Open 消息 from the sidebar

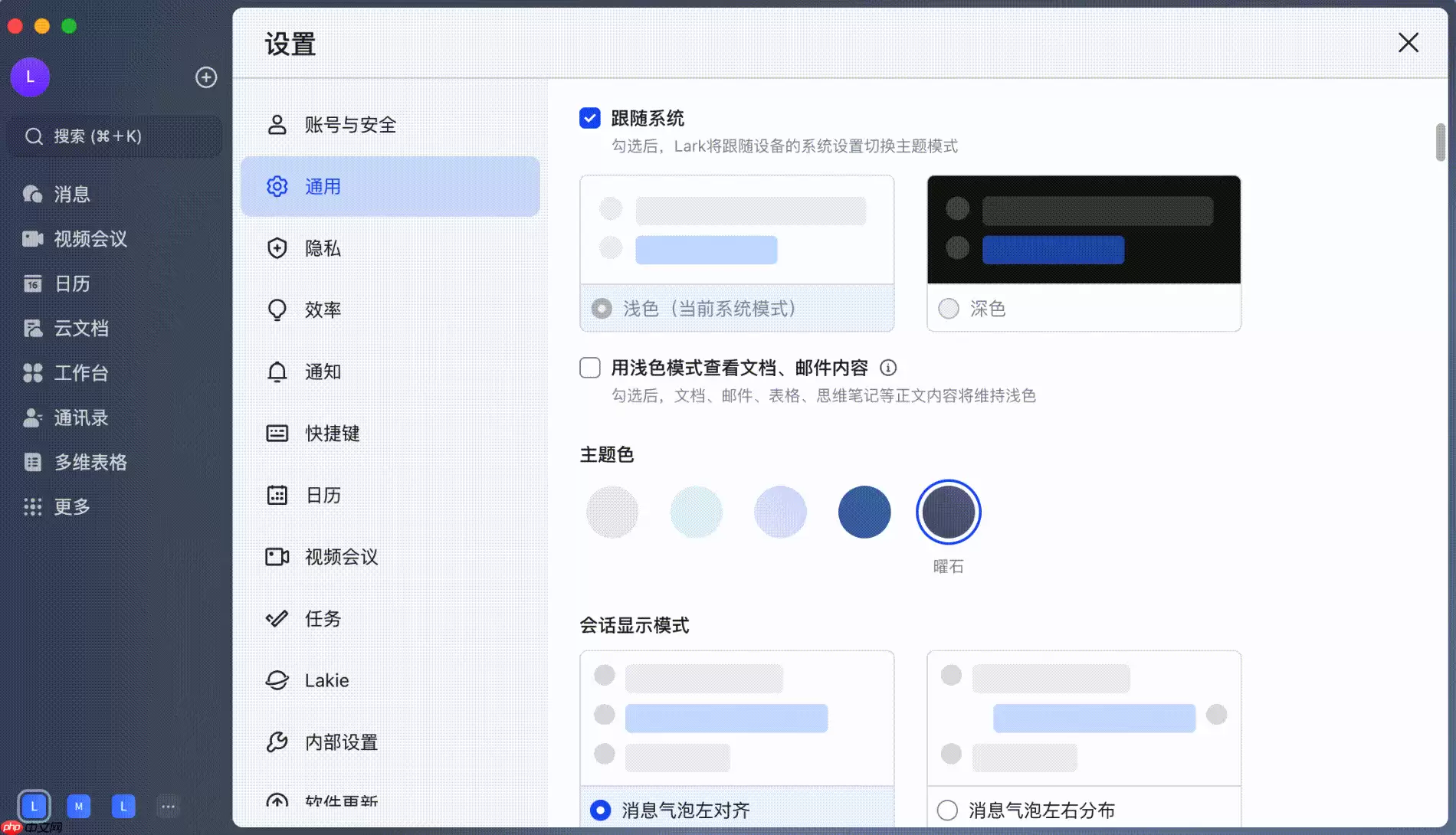73,194
